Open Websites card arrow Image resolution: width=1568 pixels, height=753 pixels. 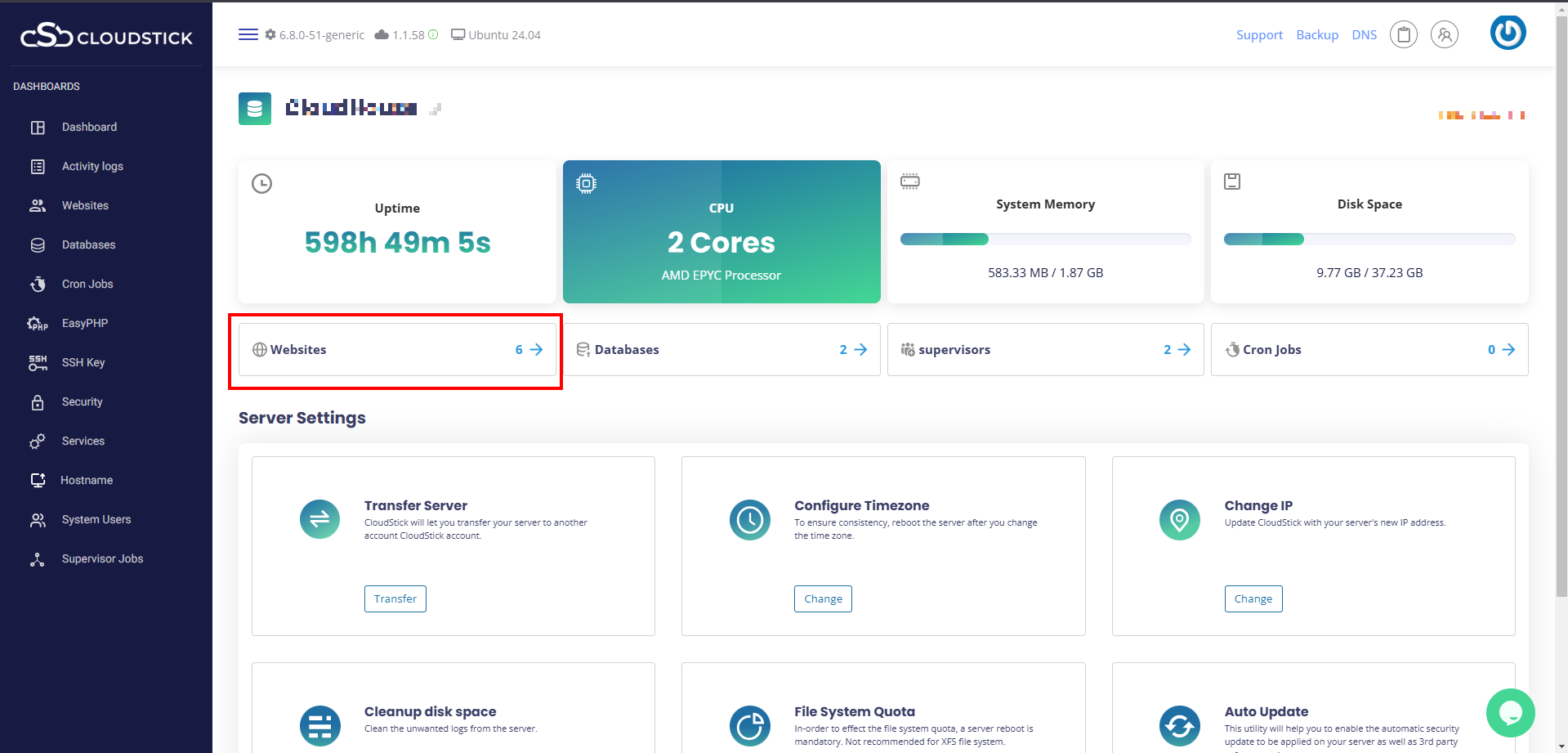click(536, 350)
